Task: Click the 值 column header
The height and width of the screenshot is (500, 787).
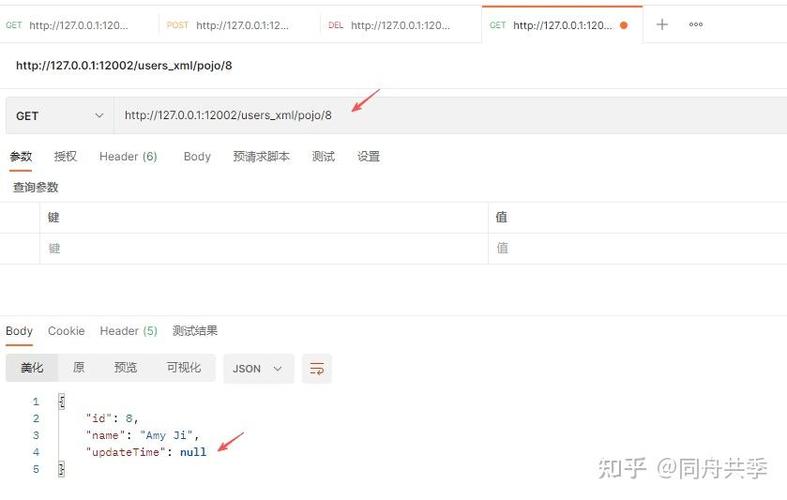Action: point(501,217)
